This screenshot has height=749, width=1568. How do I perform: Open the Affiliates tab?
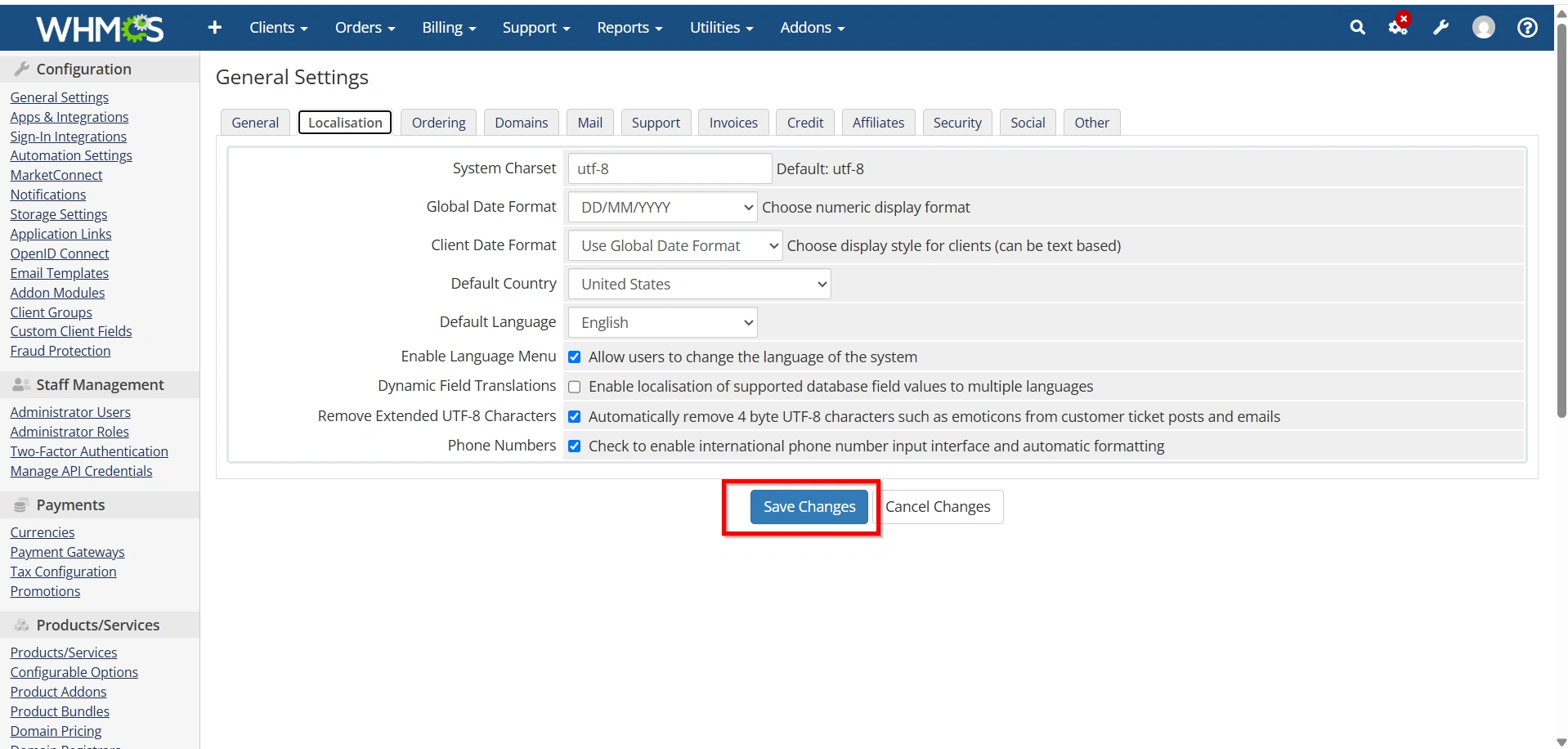[x=879, y=123]
